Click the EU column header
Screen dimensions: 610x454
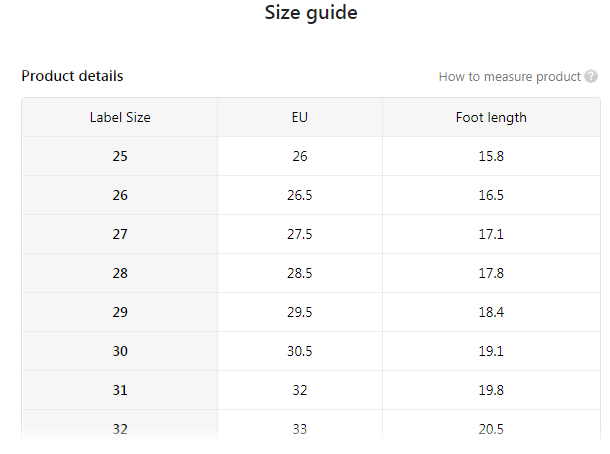click(300, 117)
